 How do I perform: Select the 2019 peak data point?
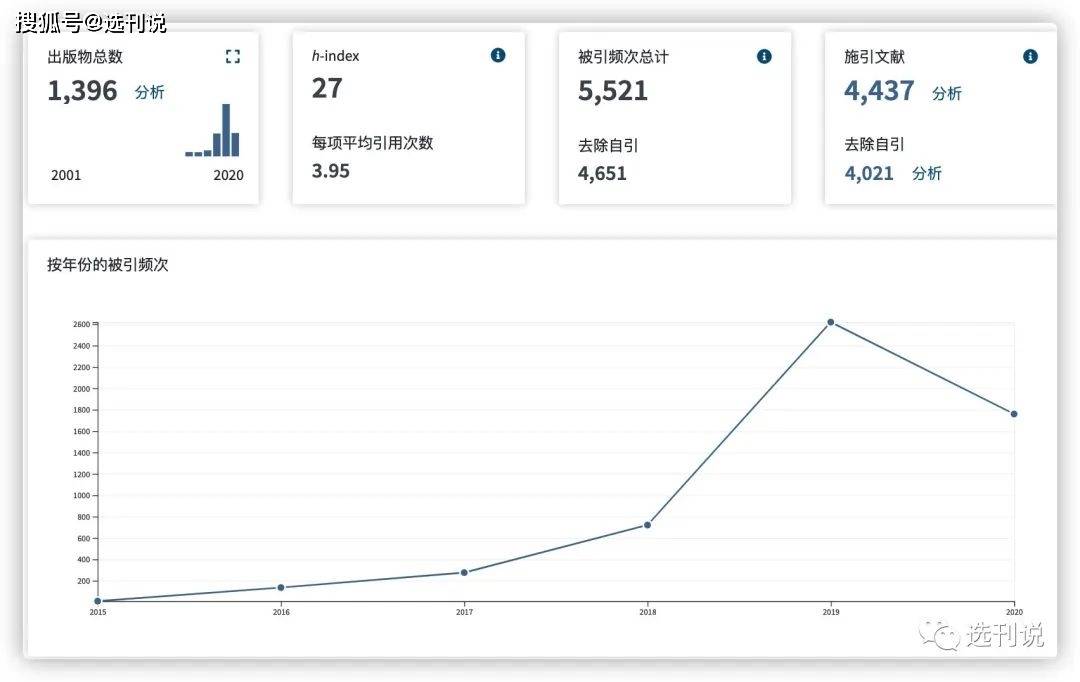(x=831, y=322)
